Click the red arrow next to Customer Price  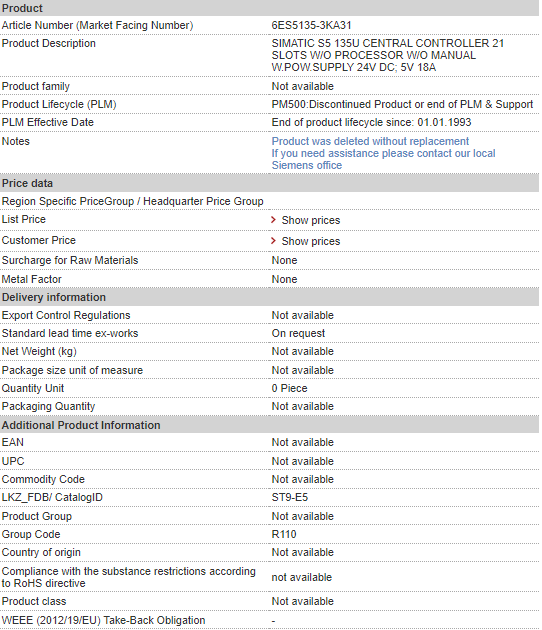click(x=274, y=241)
